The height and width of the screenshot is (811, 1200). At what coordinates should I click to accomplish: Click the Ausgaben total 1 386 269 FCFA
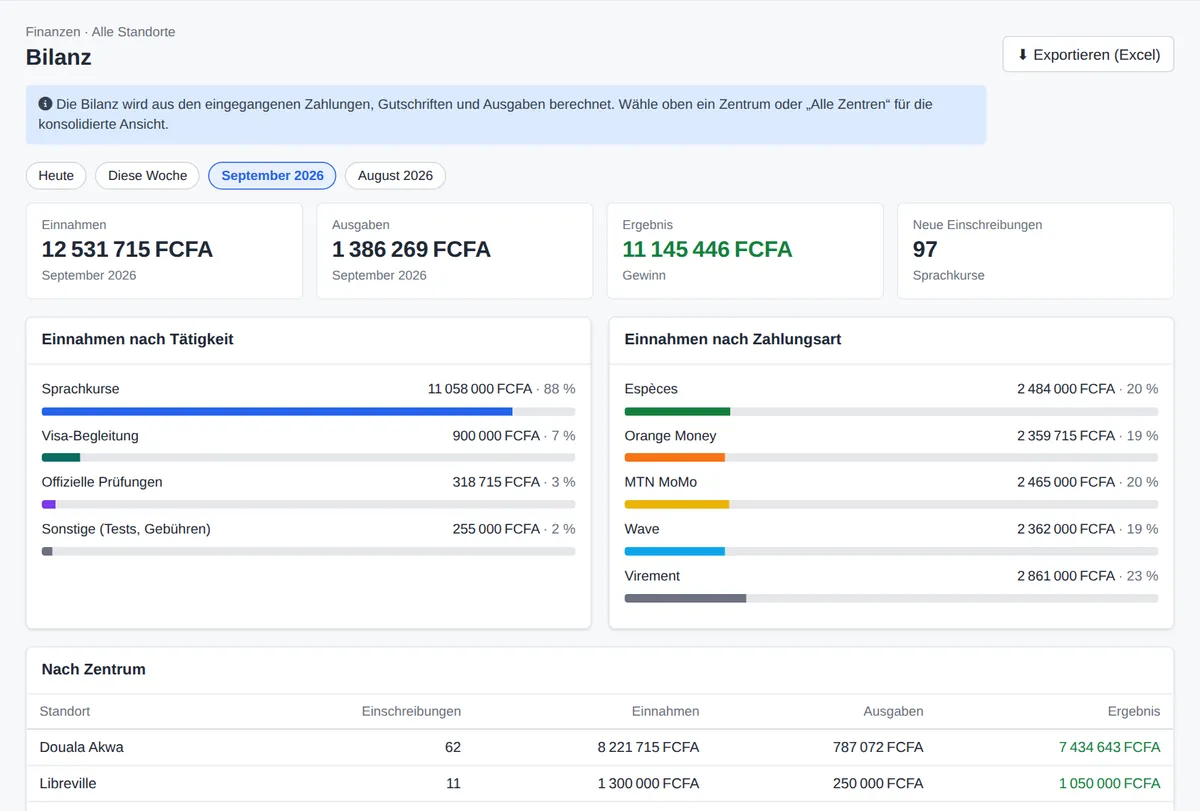[x=411, y=249]
